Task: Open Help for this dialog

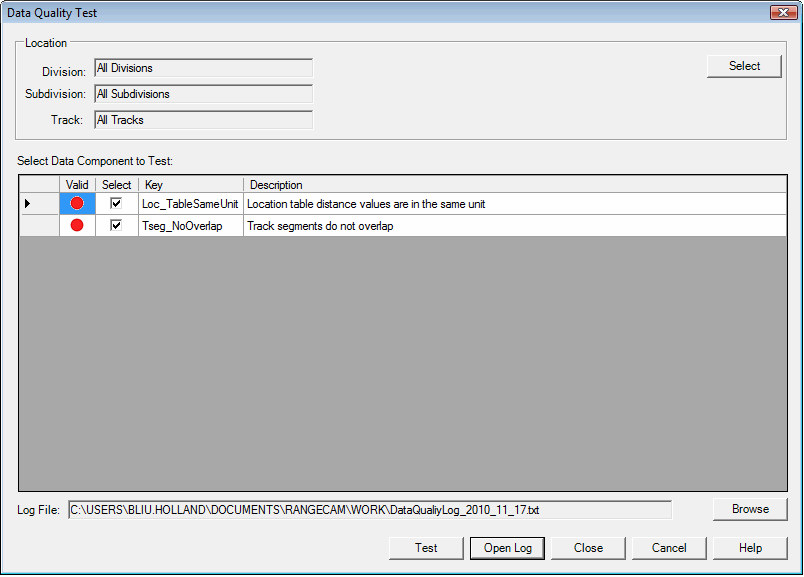Action: (750, 548)
